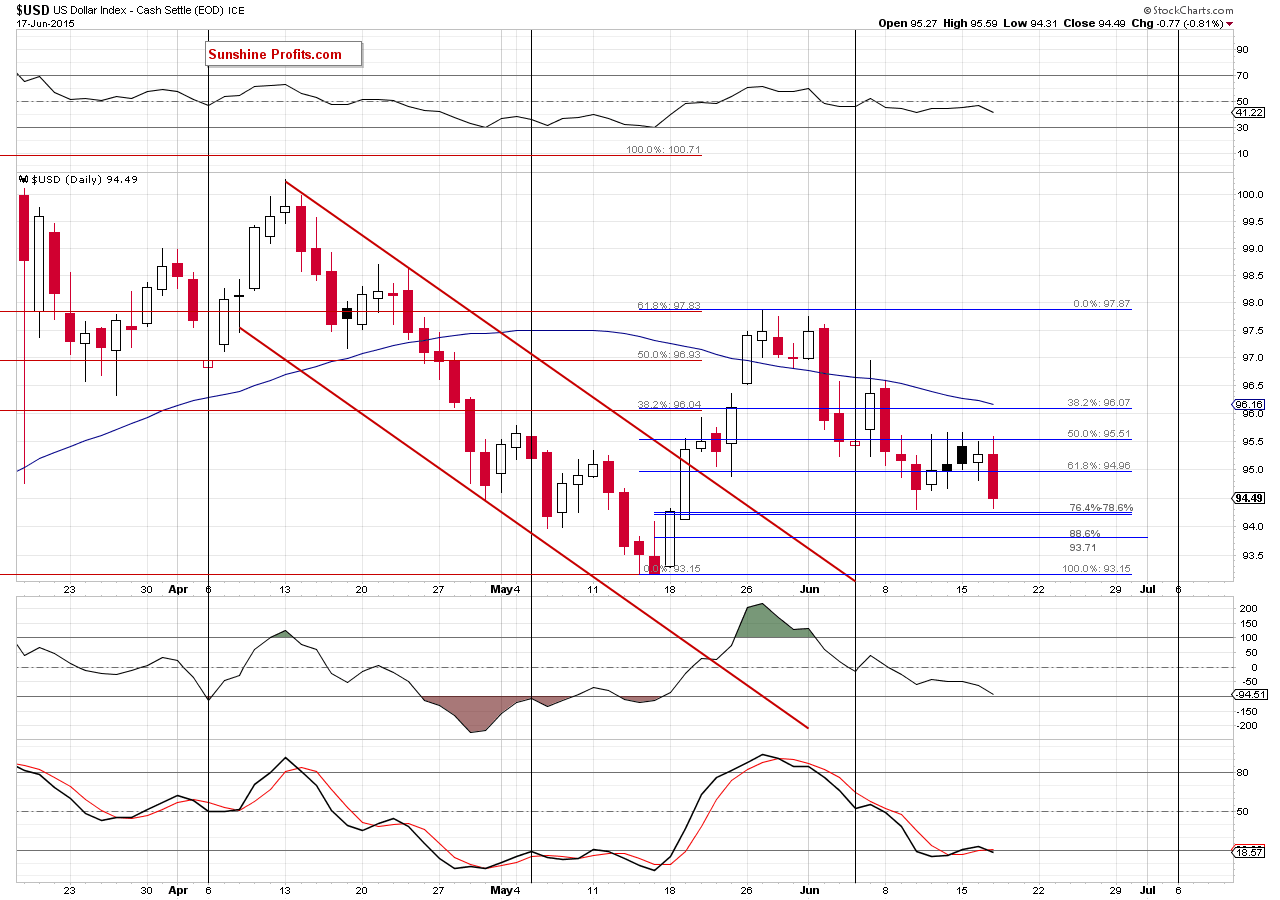Screen dimensions: 1280x900
Task: Click the 96.16 moving average axis tag
Action: click(x=1250, y=405)
